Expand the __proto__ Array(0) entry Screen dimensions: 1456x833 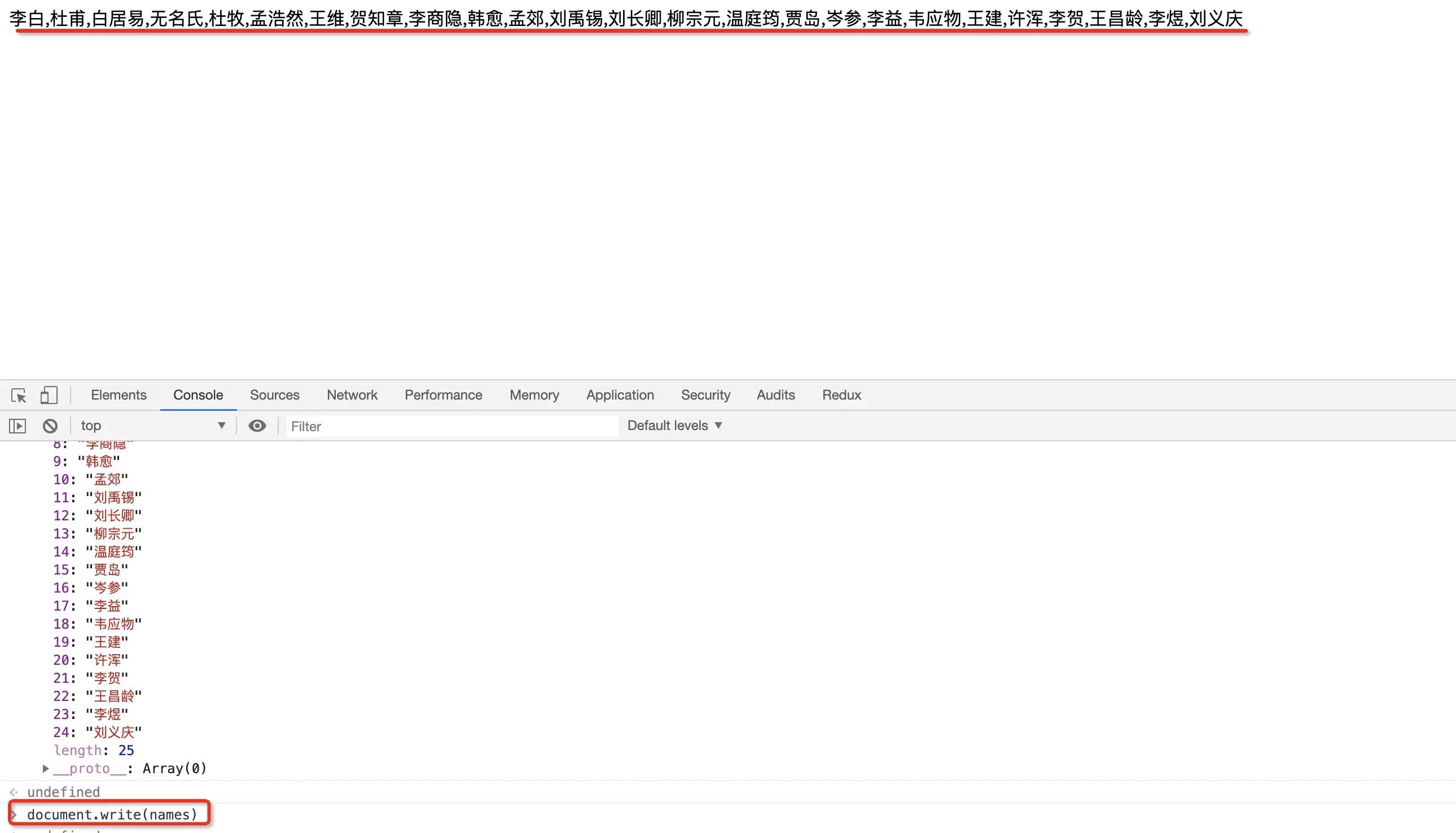pyautogui.click(x=46, y=768)
